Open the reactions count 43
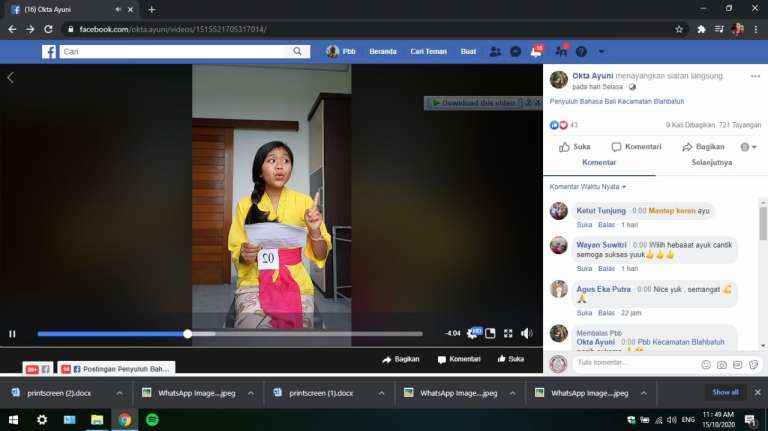 [574, 125]
